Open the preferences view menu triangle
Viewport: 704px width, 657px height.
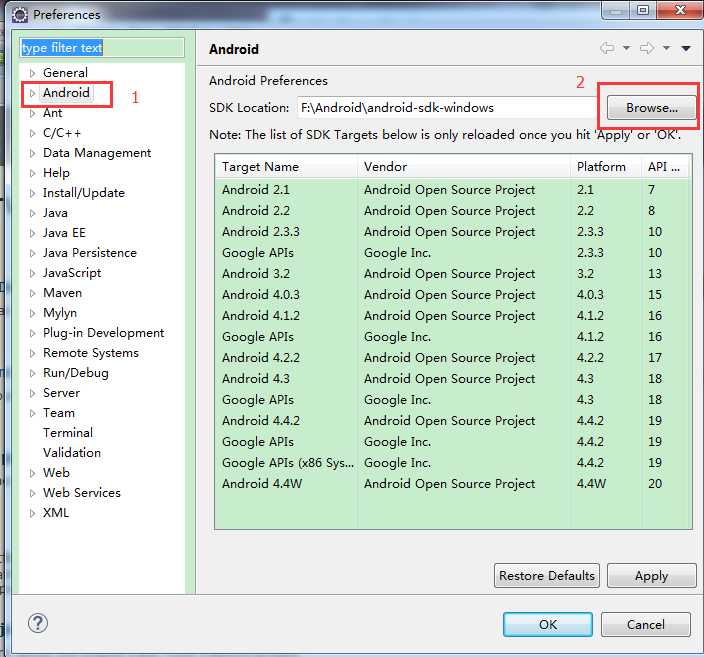[686, 48]
